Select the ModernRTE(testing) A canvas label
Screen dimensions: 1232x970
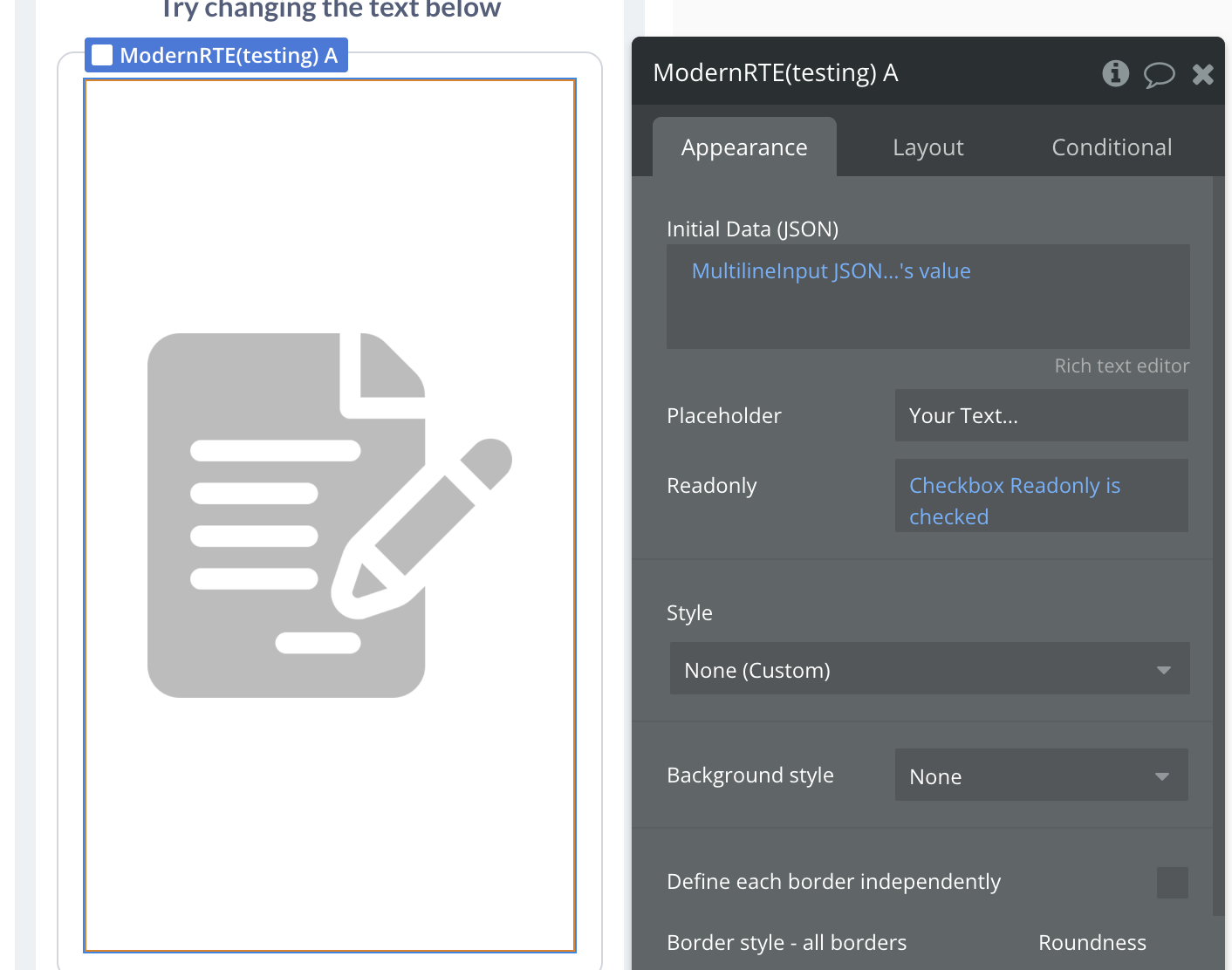click(x=228, y=55)
